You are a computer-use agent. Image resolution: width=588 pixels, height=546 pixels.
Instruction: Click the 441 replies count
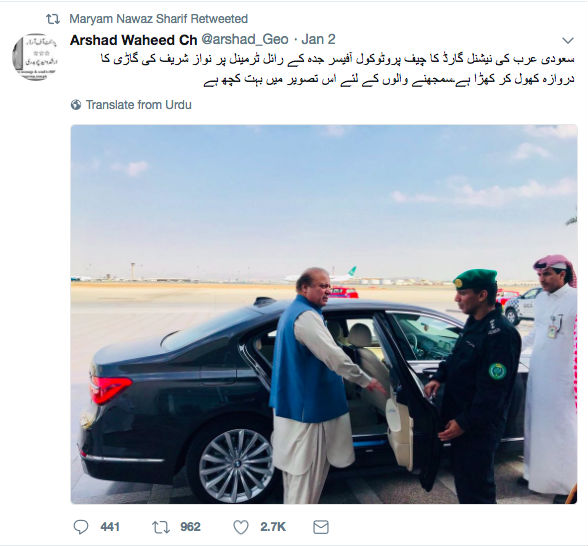click(110, 527)
